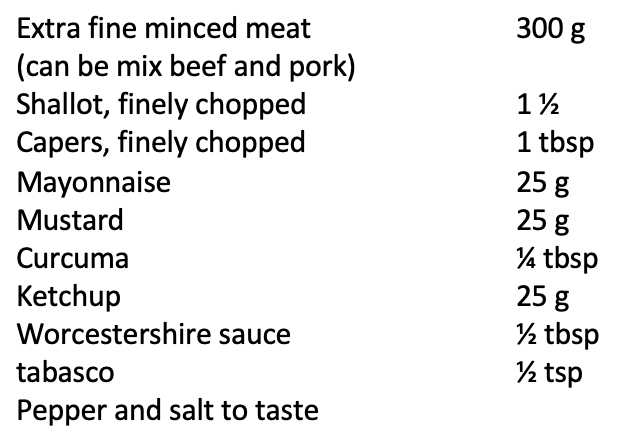Click '(can be mix beef and pork)' line
Image resolution: width=626 pixels, height=446 pixels.
click(x=186, y=67)
